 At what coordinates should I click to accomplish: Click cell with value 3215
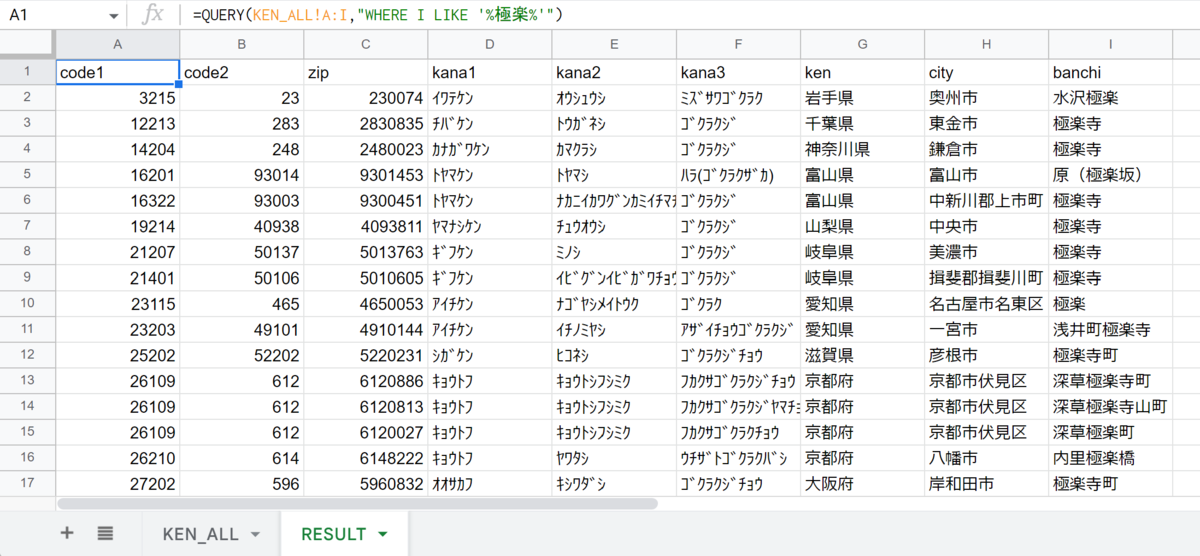point(118,98)
